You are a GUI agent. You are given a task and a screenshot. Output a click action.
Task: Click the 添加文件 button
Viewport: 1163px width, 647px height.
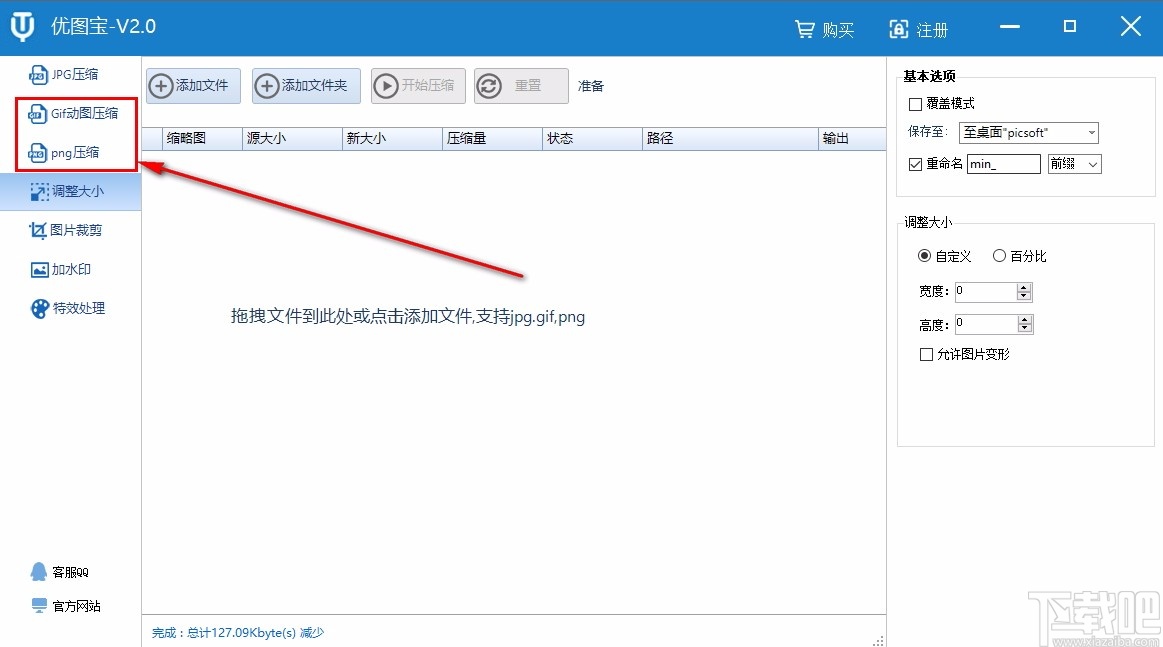(x=192, y=86)
